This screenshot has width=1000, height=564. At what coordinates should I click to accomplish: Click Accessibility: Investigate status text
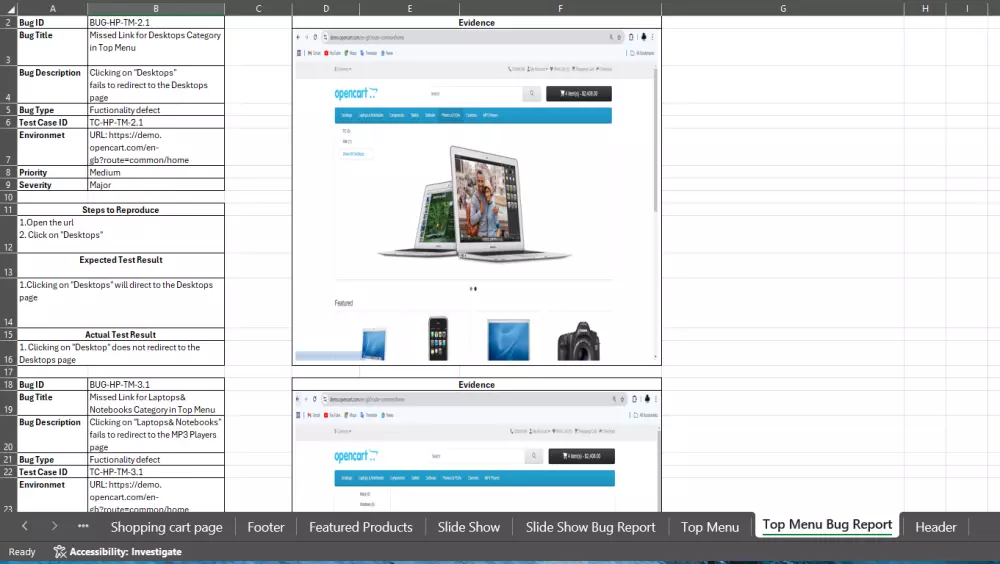pyautogui.click(x=126, y=551)
